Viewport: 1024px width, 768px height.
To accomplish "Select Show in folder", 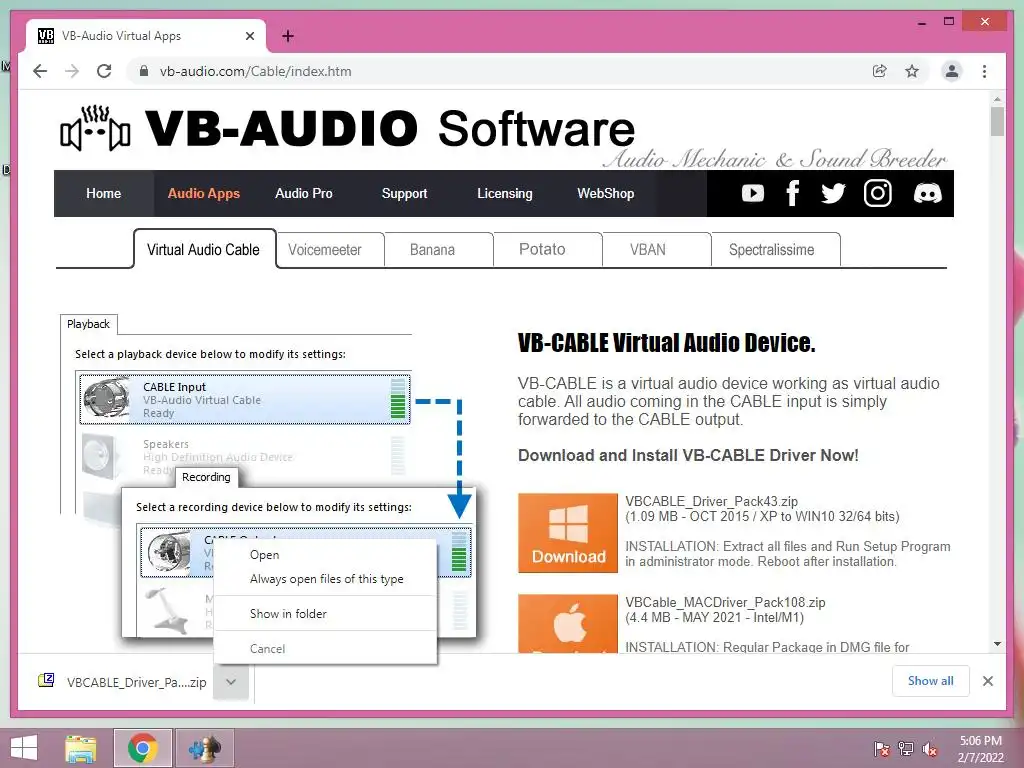I will 325,613.
